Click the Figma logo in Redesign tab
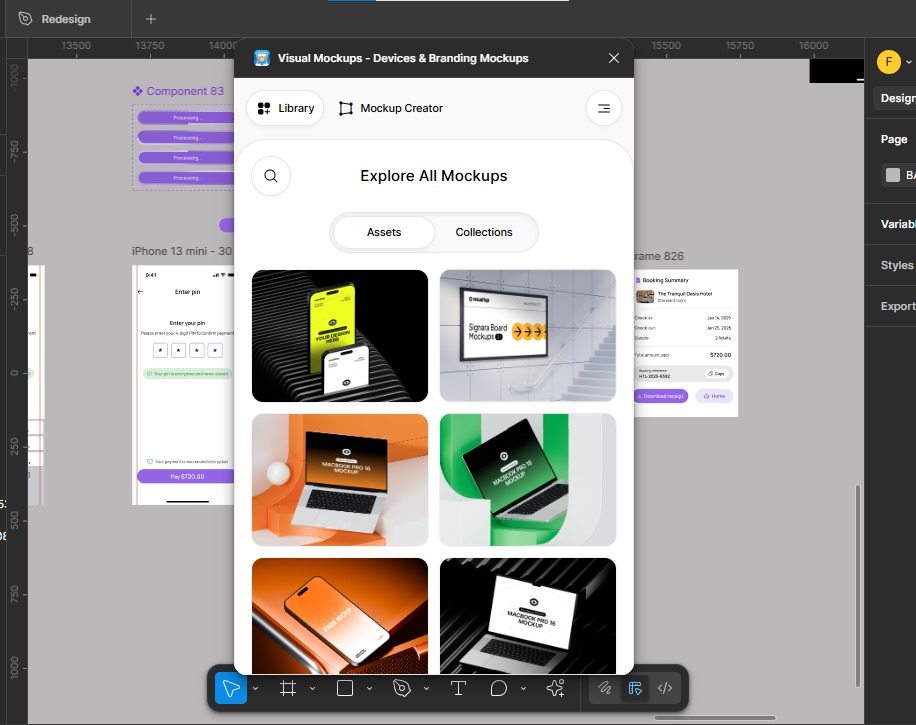This screenshot has width=916, height=725. pos(25,19)
